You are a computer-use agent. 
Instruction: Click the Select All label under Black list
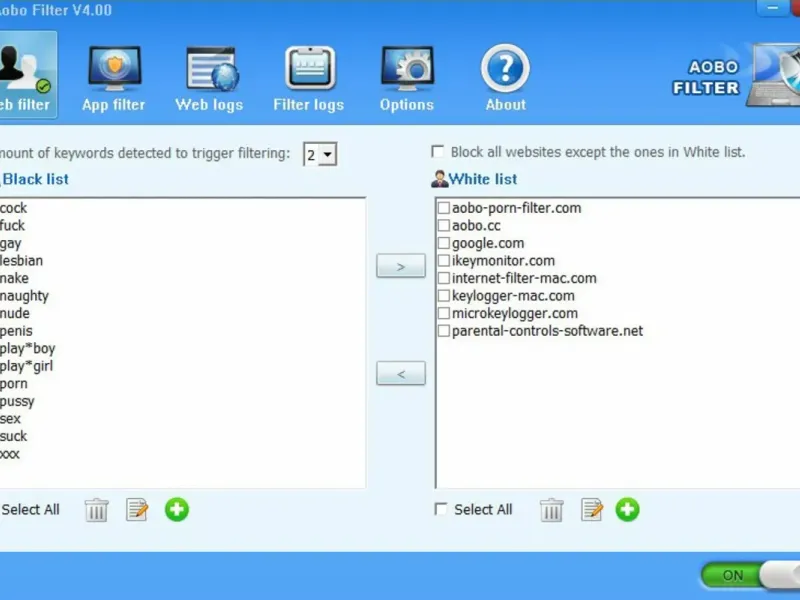tap(31, 510)
